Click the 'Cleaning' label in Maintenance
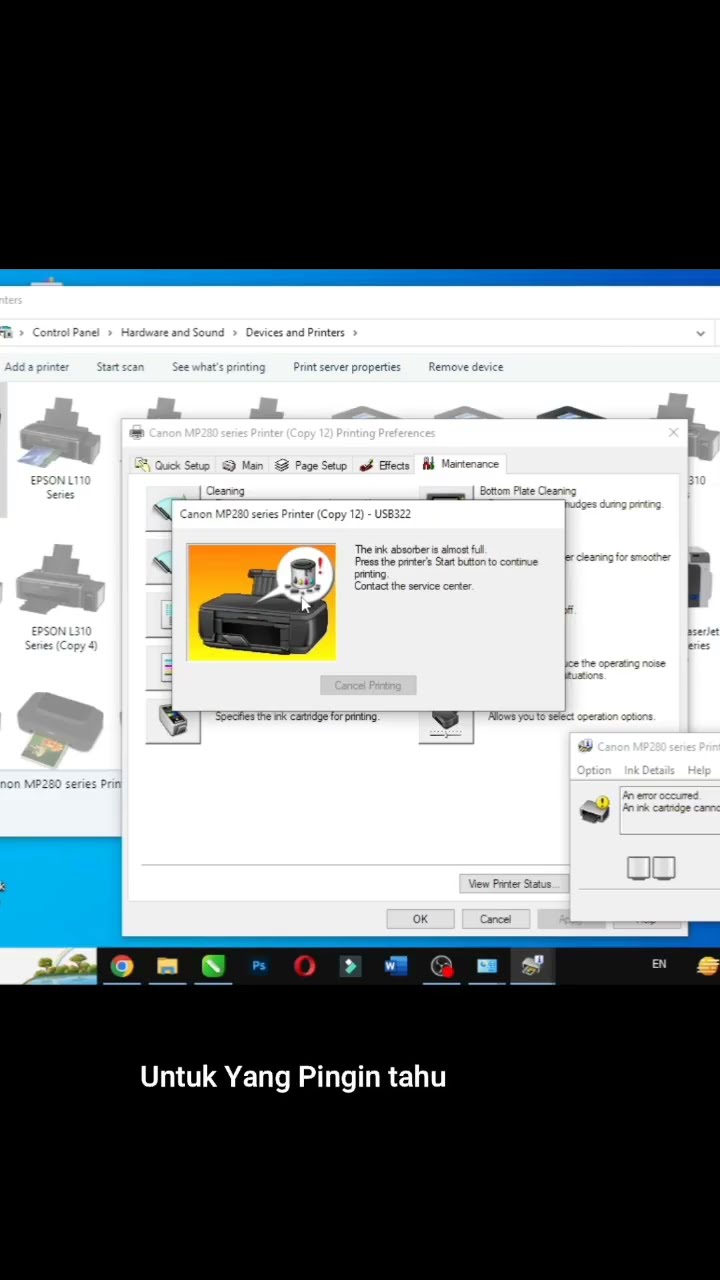The width and height of the screenshot is (720, 1280). tap(225, 491)
